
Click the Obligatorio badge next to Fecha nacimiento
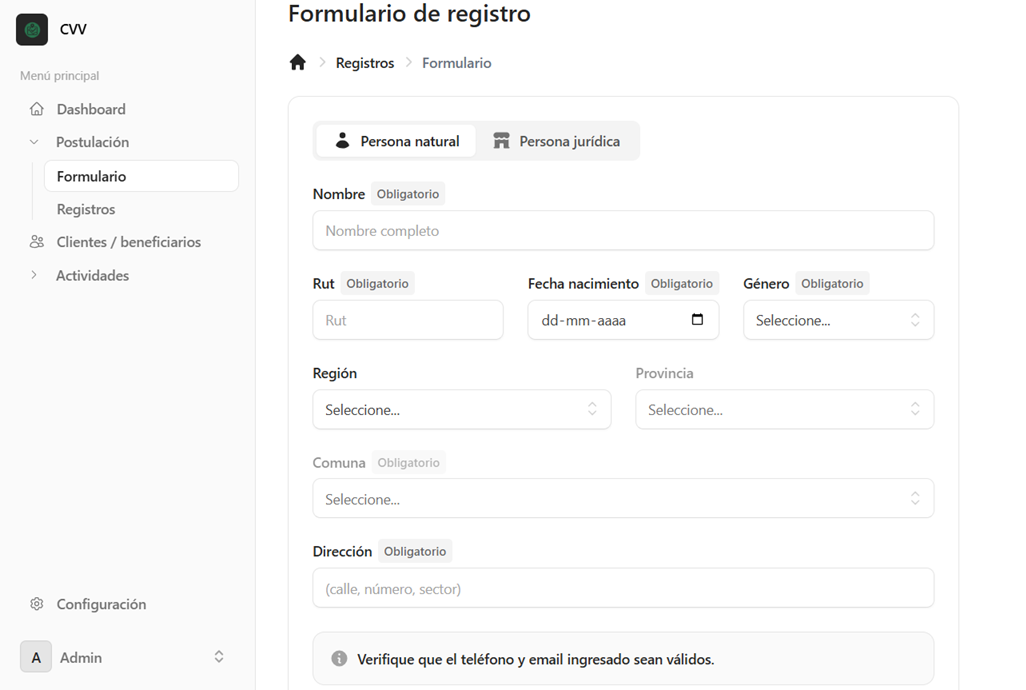tap(682, 283)
